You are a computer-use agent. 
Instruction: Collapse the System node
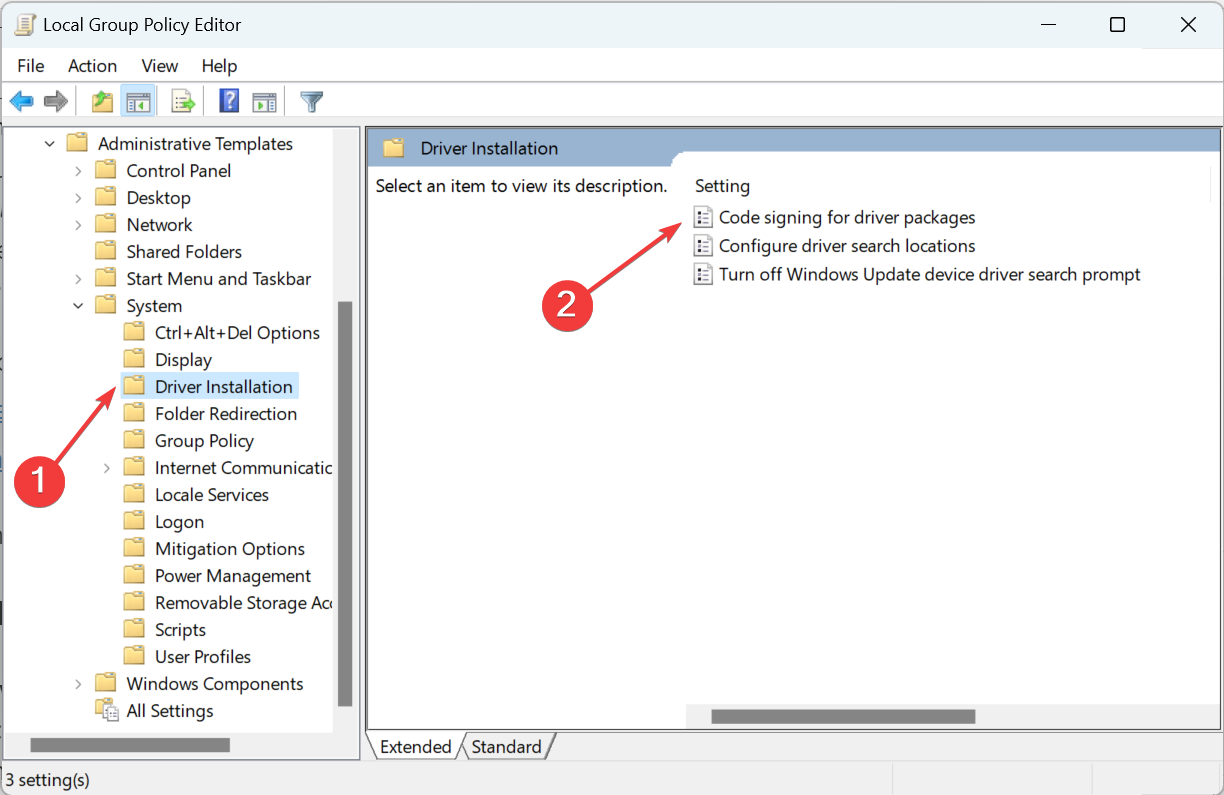[x=78, y=306]
